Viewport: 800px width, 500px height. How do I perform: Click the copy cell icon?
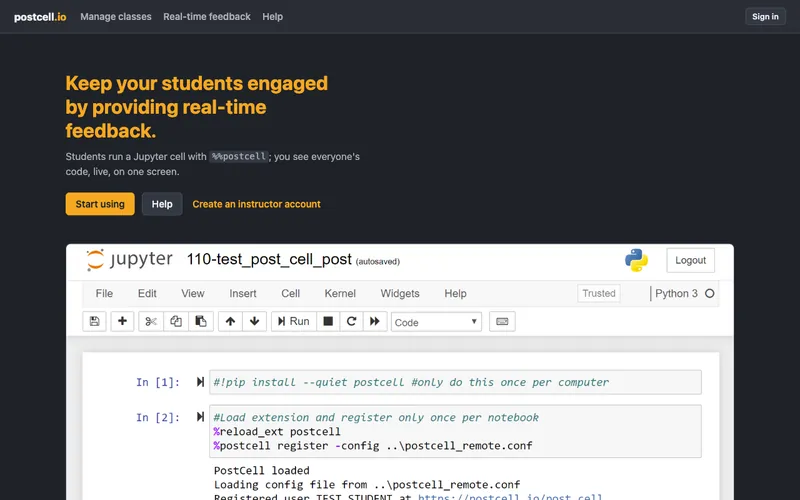coord(176,321)
